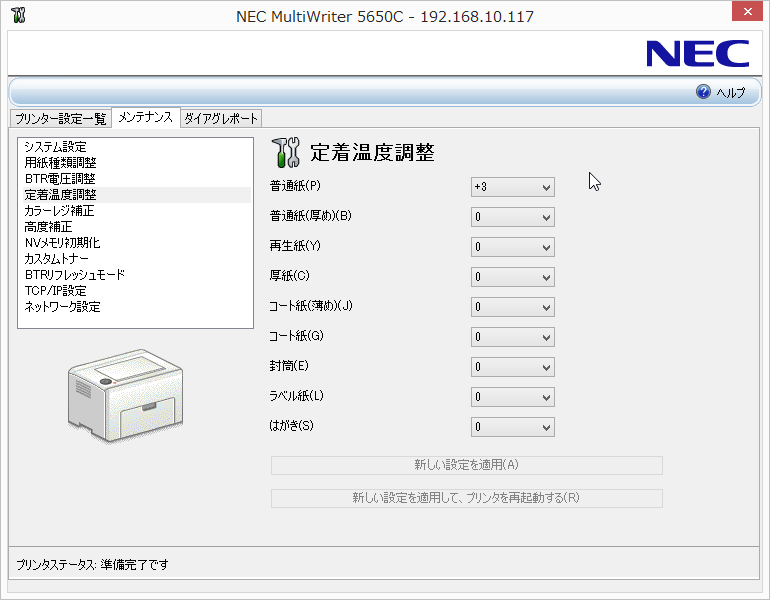770x600 pixels.
Task: Click the 再生紙(Y) label
Action: click(295, 246)
